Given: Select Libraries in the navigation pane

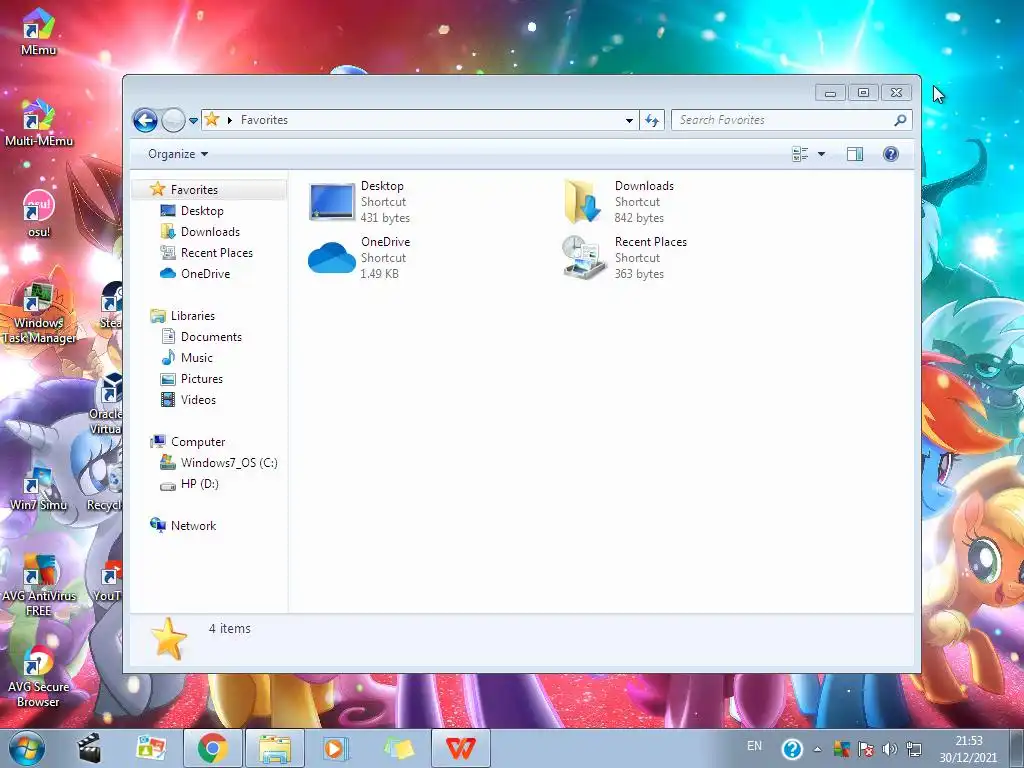Looking at the screenshot, I should 193,315.
